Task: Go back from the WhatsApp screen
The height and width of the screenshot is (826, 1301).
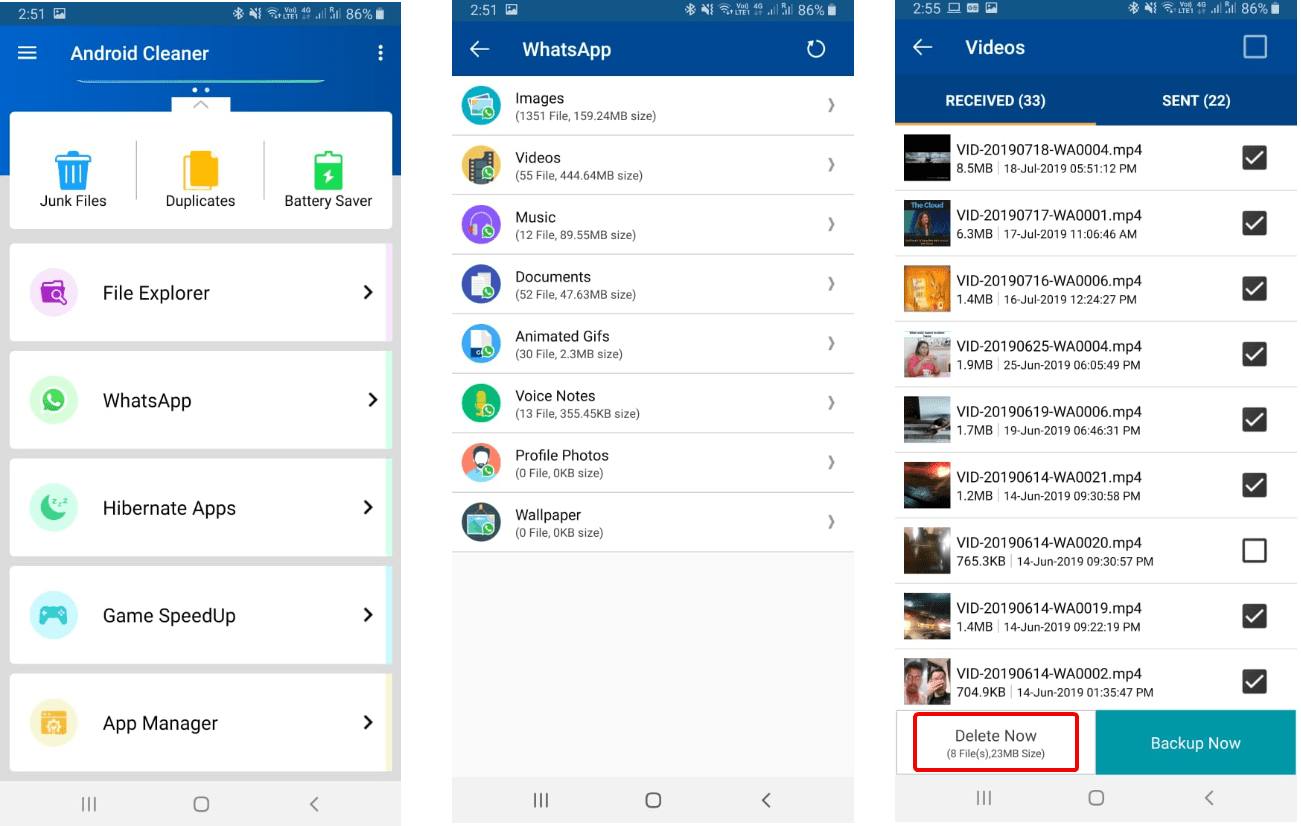Action: pyautogui.click(x=479, y=49)
